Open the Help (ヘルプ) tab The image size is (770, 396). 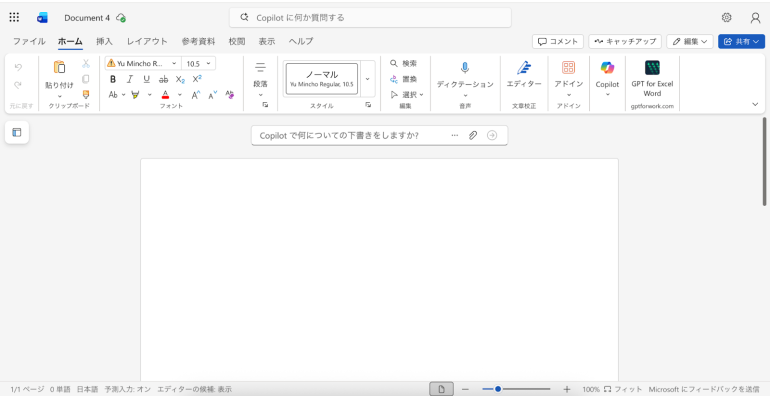click(x=301, y=41)
